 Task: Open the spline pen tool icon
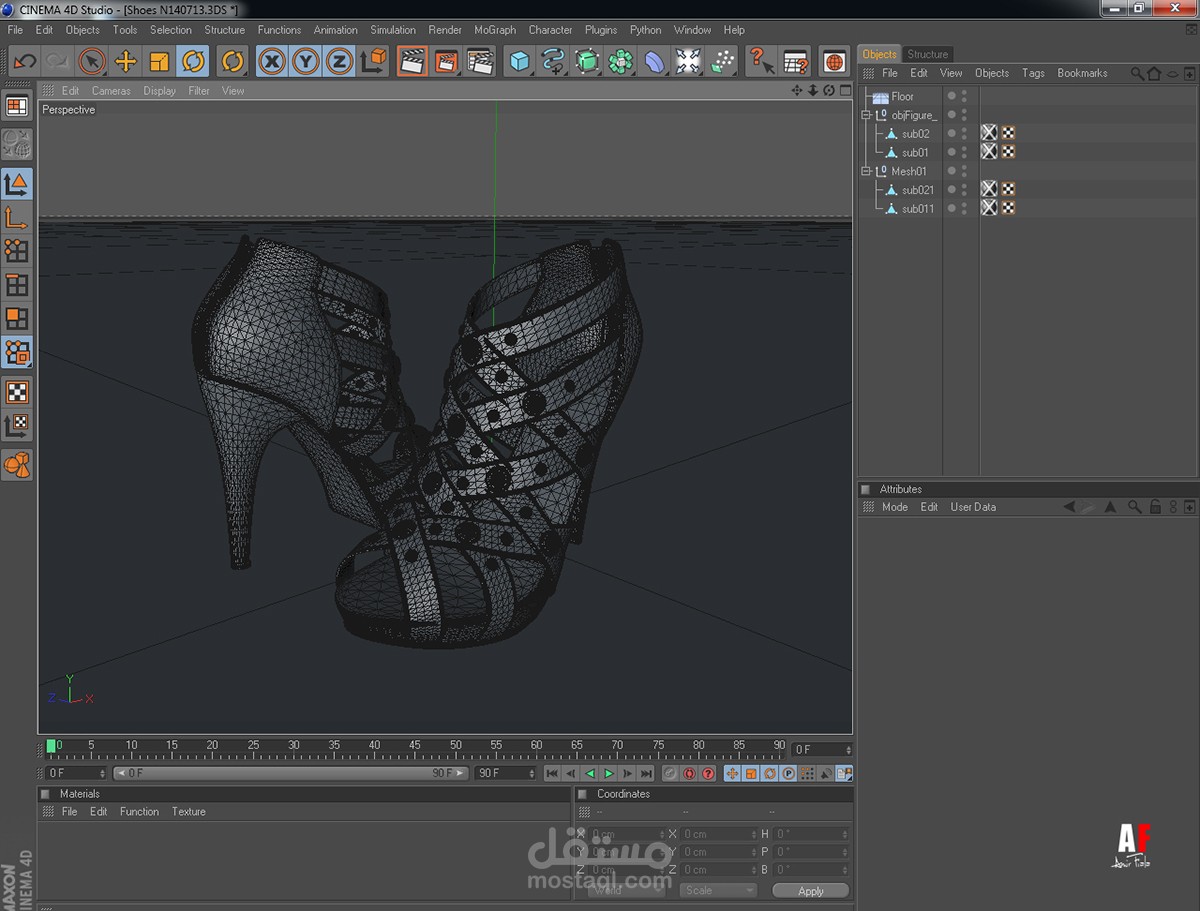click(x=553, y=62)
